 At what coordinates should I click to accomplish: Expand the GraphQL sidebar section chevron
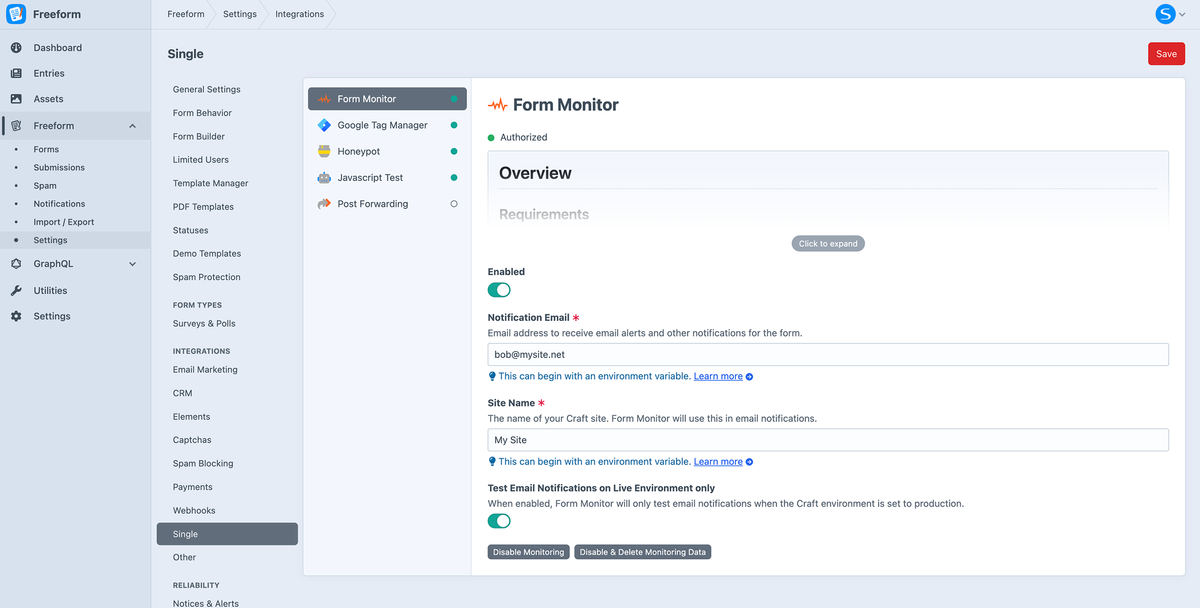(133, 264)
